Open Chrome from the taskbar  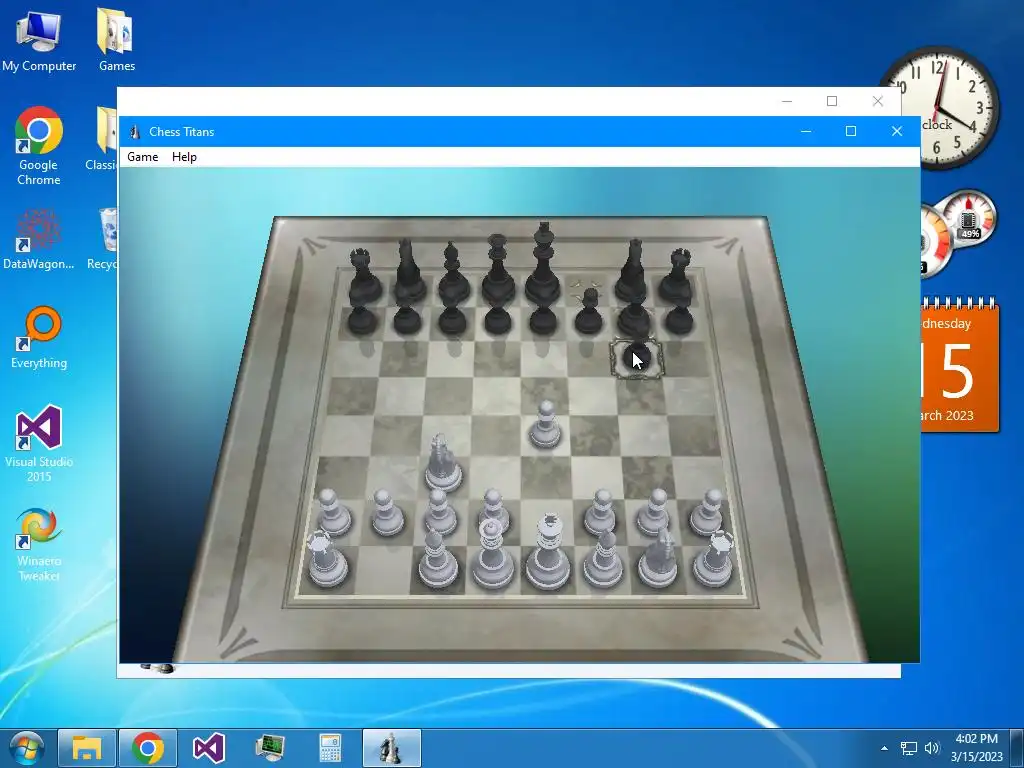point(148,748)
